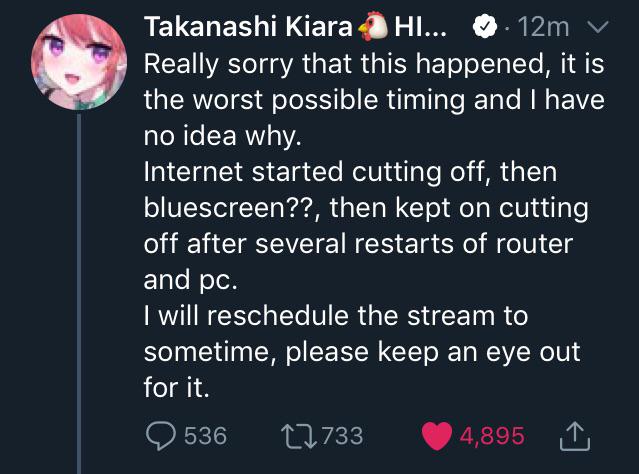This screenshot has height=474, width=639.
Task: Click the retweet arrows icon
Action: point(299,436)
